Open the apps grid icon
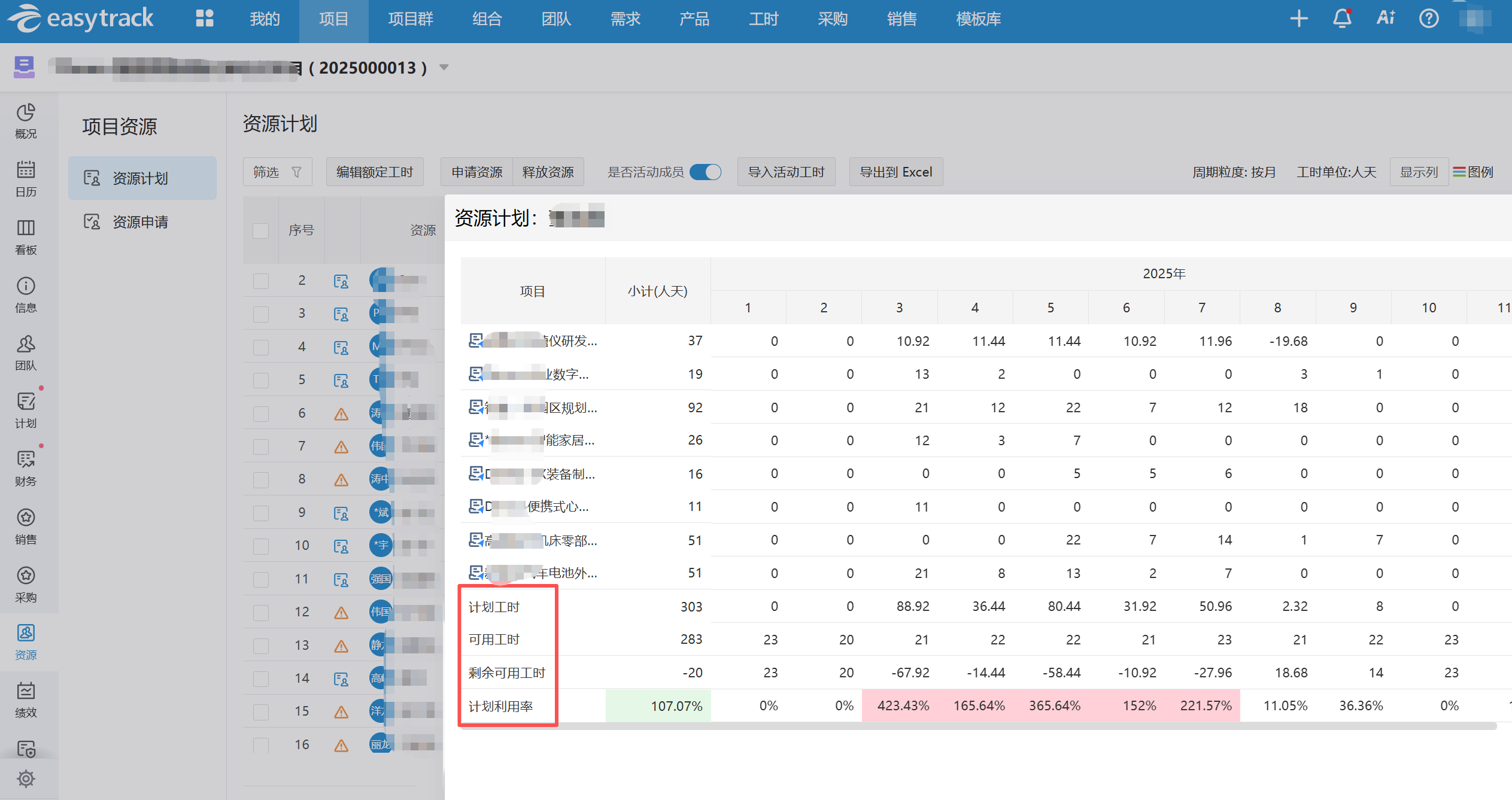The width and height of the screenshot is (1512, 800). [x=204, y=19]
